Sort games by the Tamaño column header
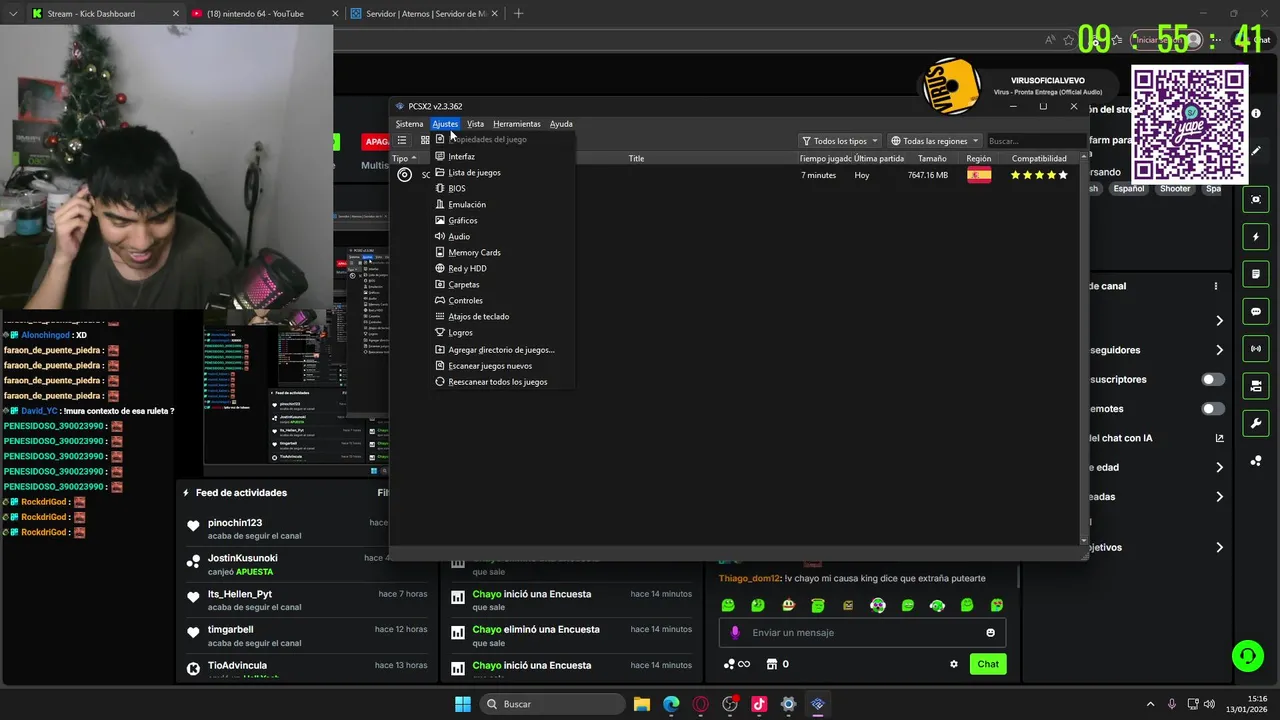This screenshot has height=720, width=1280. coord(932,158)
